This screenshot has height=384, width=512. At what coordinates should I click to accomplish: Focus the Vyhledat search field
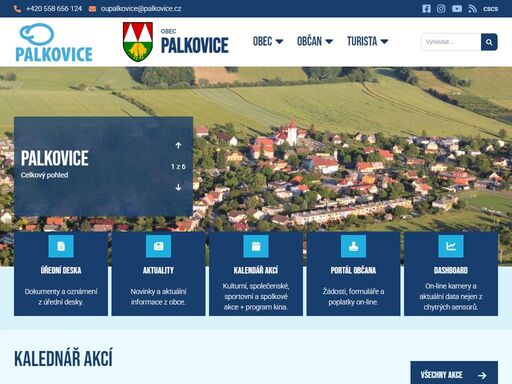(451, 42)
